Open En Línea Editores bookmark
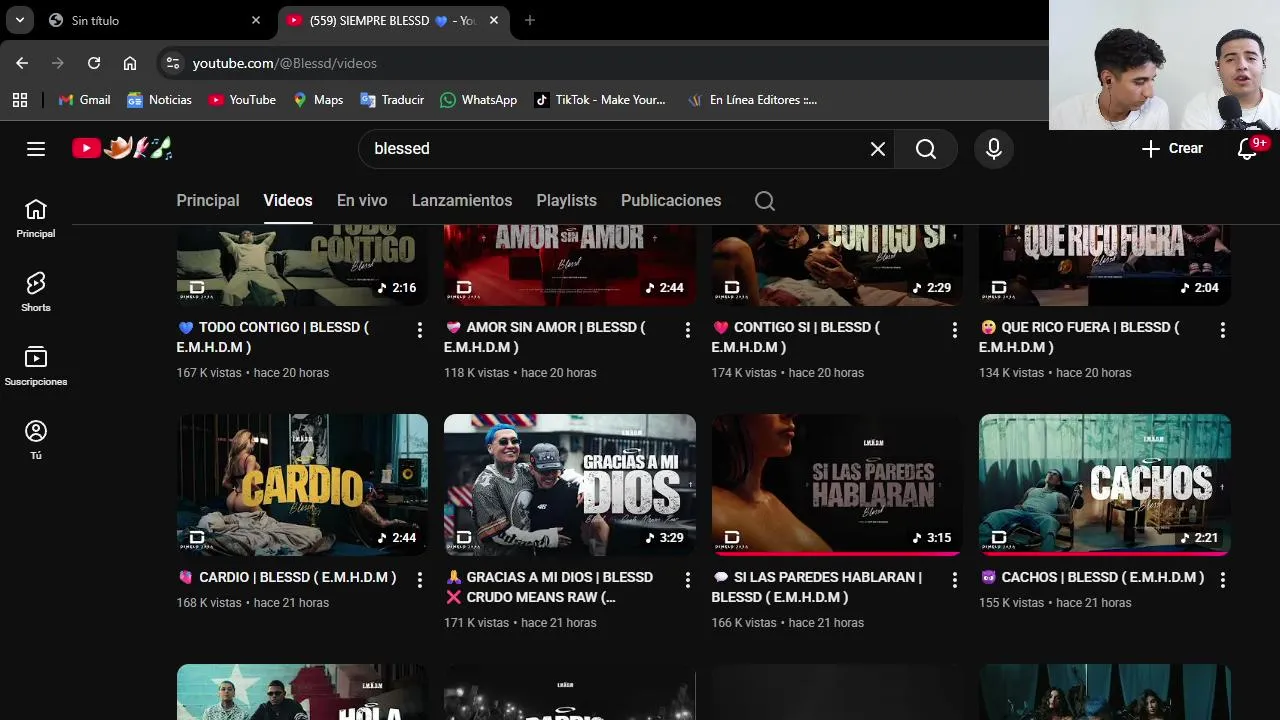 (x=753, y=100)
